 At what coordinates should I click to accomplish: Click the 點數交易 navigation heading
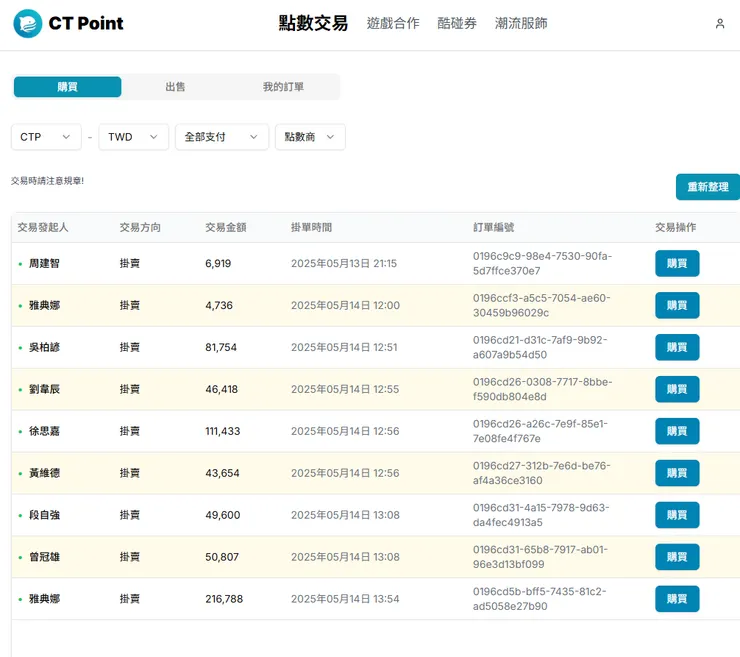pos(313,24)
